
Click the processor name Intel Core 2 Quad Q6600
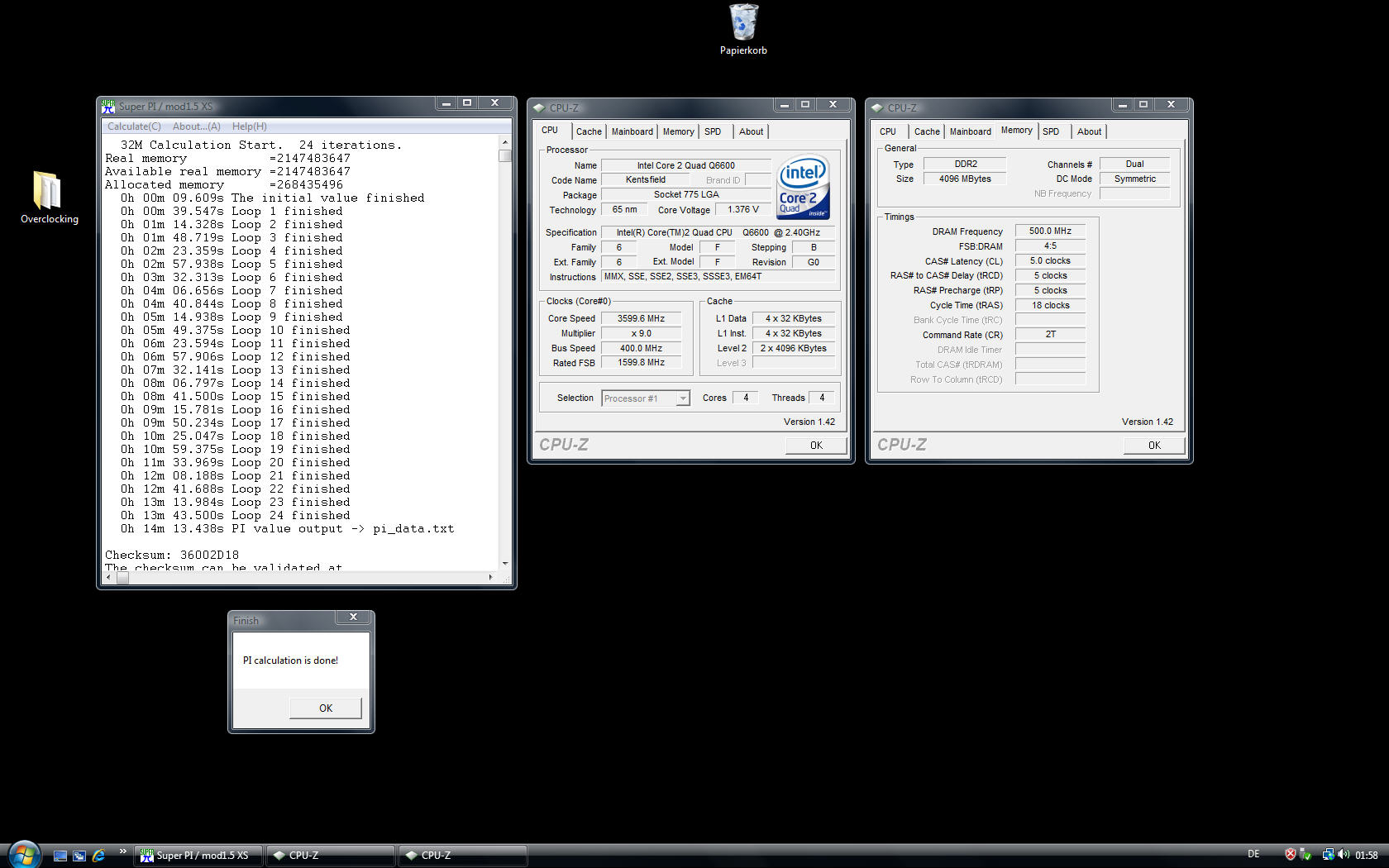(685, 165)
